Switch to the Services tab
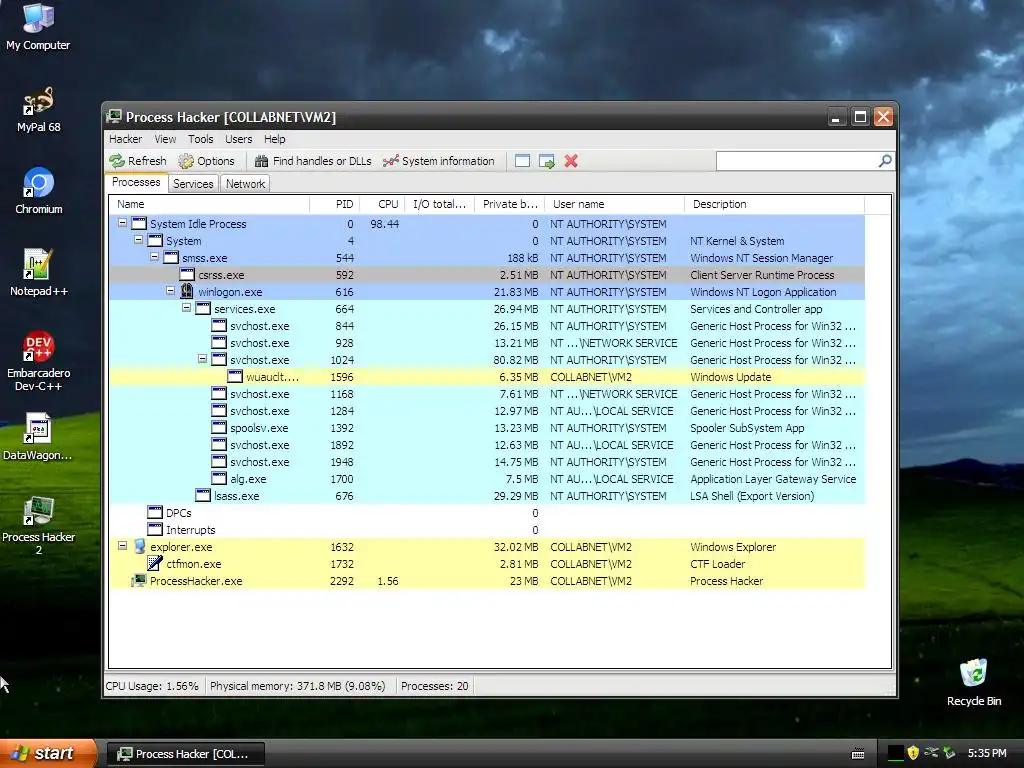 click(x=193, y=184)
